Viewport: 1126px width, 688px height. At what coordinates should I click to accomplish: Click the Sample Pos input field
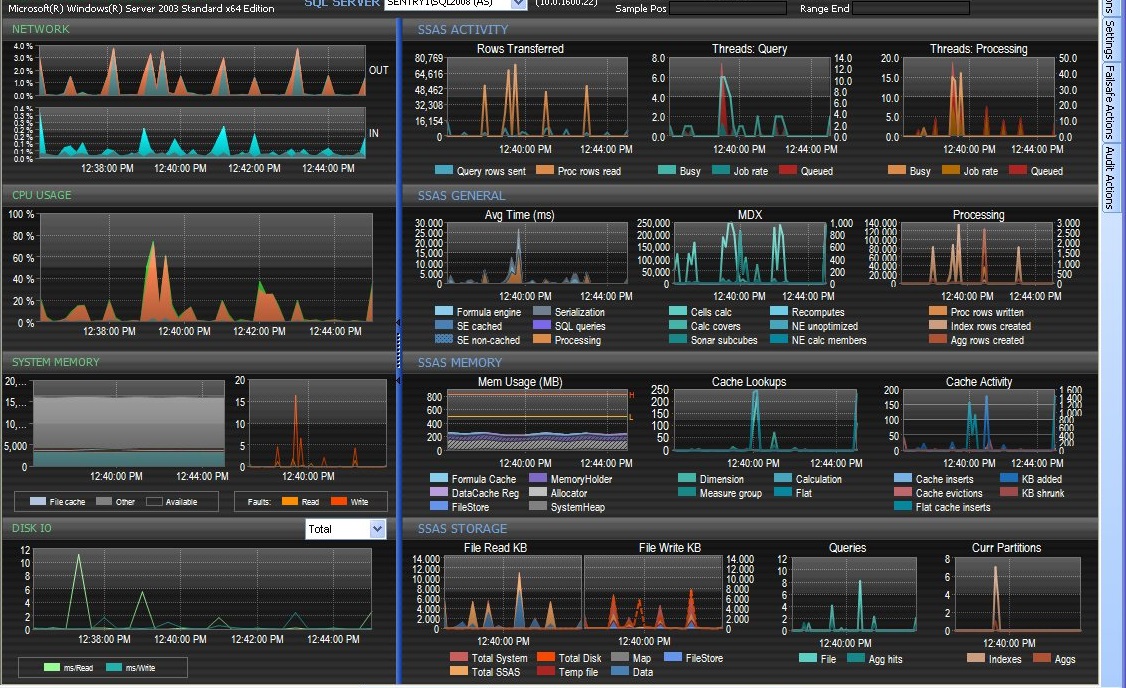pyautogui.click(x=727, y=9)
